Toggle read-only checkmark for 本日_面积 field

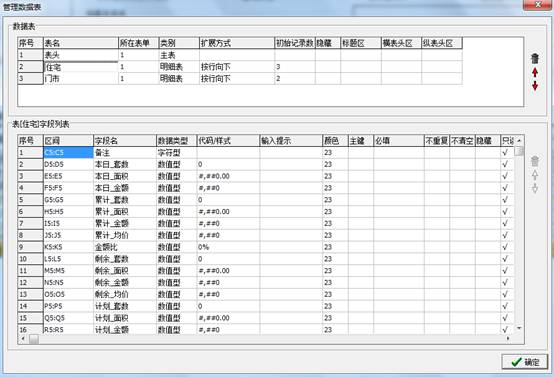click(x=505, y=176)
